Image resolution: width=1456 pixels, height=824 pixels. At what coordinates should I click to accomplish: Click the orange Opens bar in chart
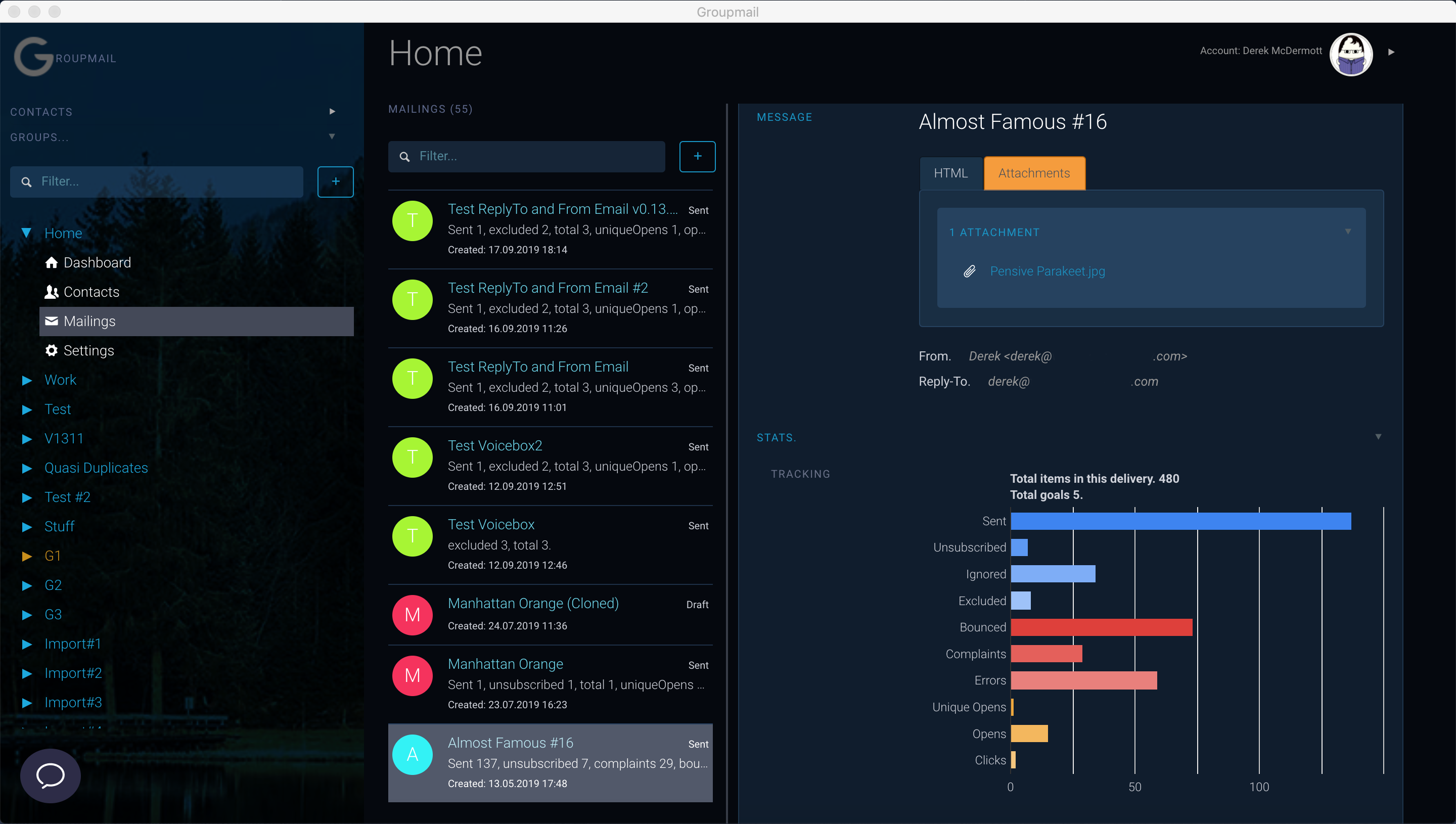1029,734
